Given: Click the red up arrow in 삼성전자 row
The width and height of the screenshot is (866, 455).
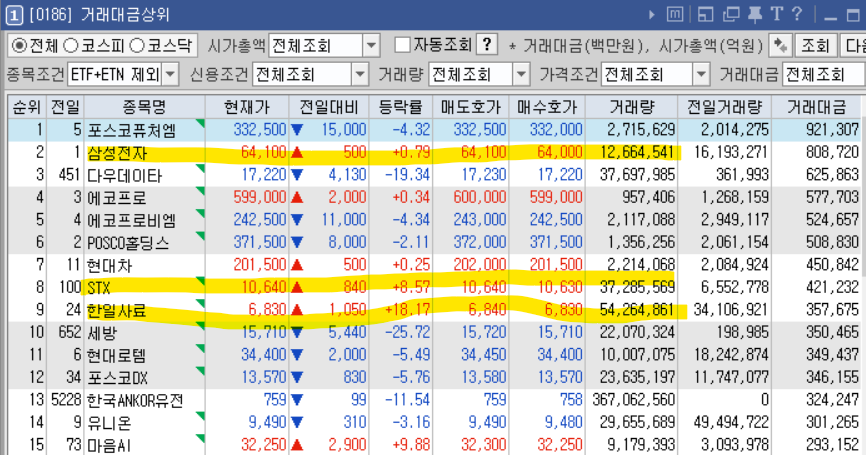Looking at the screenshot, I should pos(297,152).
